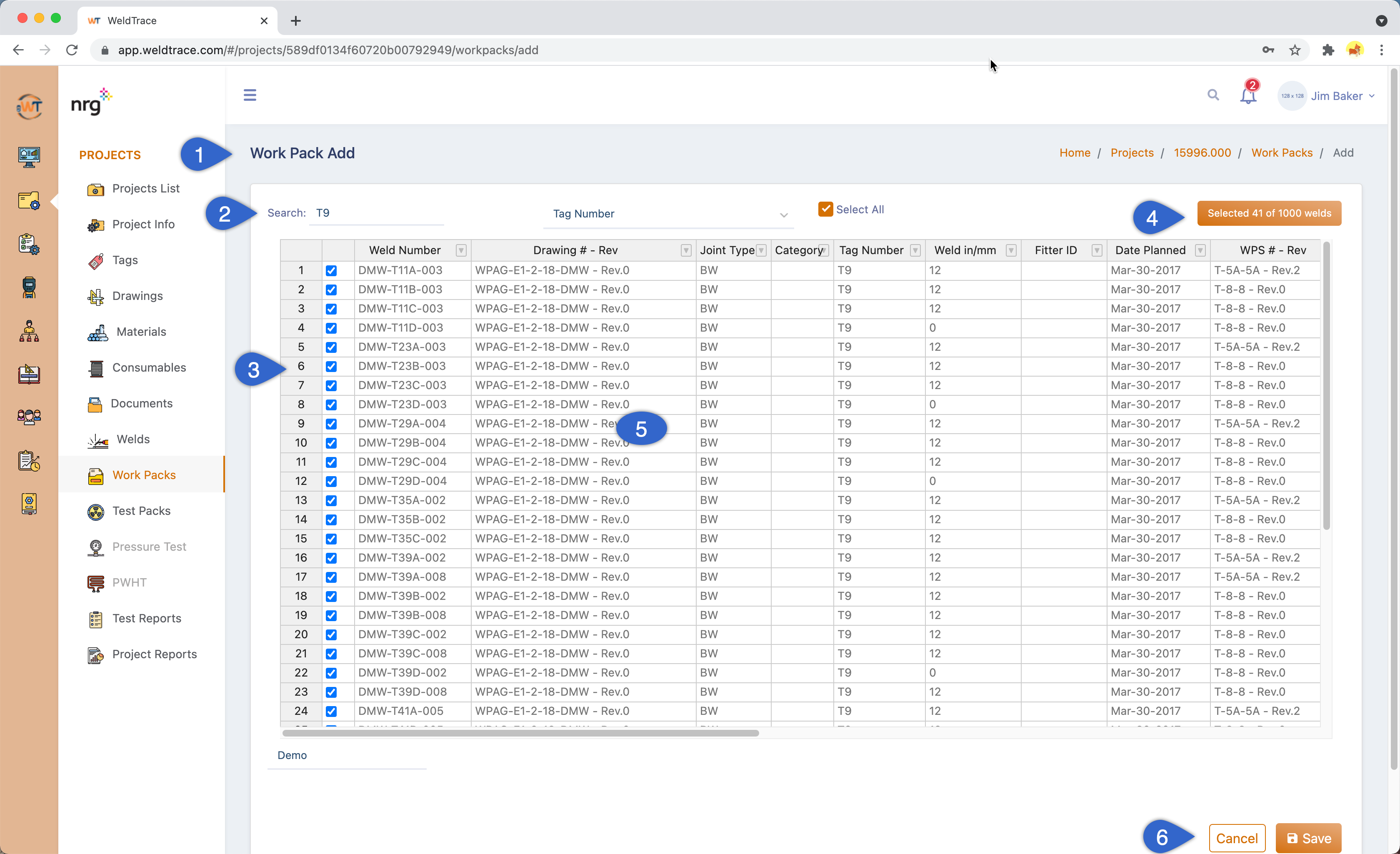Uncheck the checkbox for weld DMW-T11A-003
1400x854 pixels.
(331, 270)
